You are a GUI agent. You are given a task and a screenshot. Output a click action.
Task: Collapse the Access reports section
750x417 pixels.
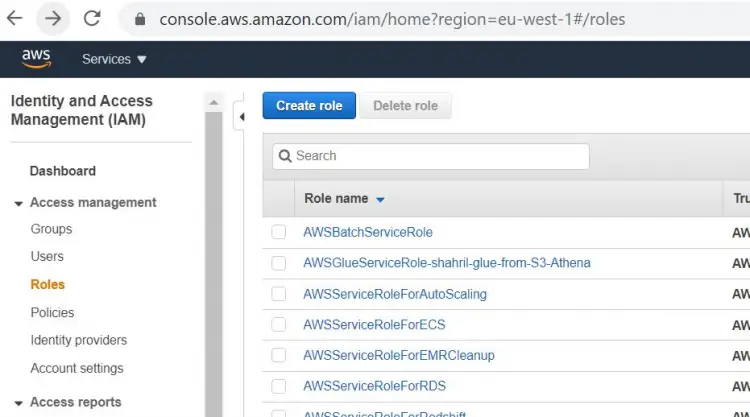pos(19,403)
